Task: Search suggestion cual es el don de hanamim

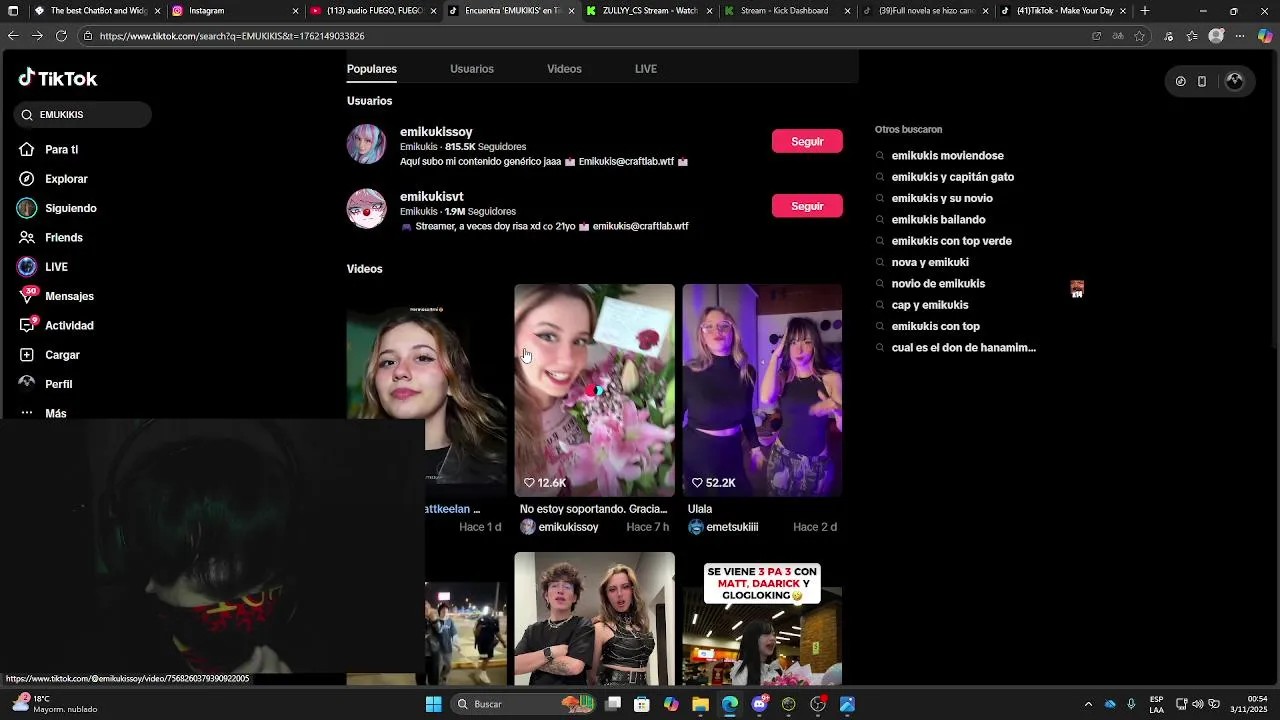Action: click(x=963, y=348)
